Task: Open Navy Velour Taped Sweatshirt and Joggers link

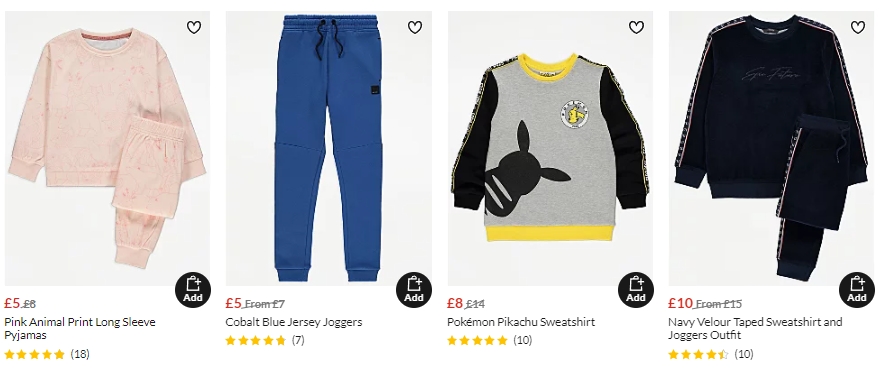Action: coord(755,329)
